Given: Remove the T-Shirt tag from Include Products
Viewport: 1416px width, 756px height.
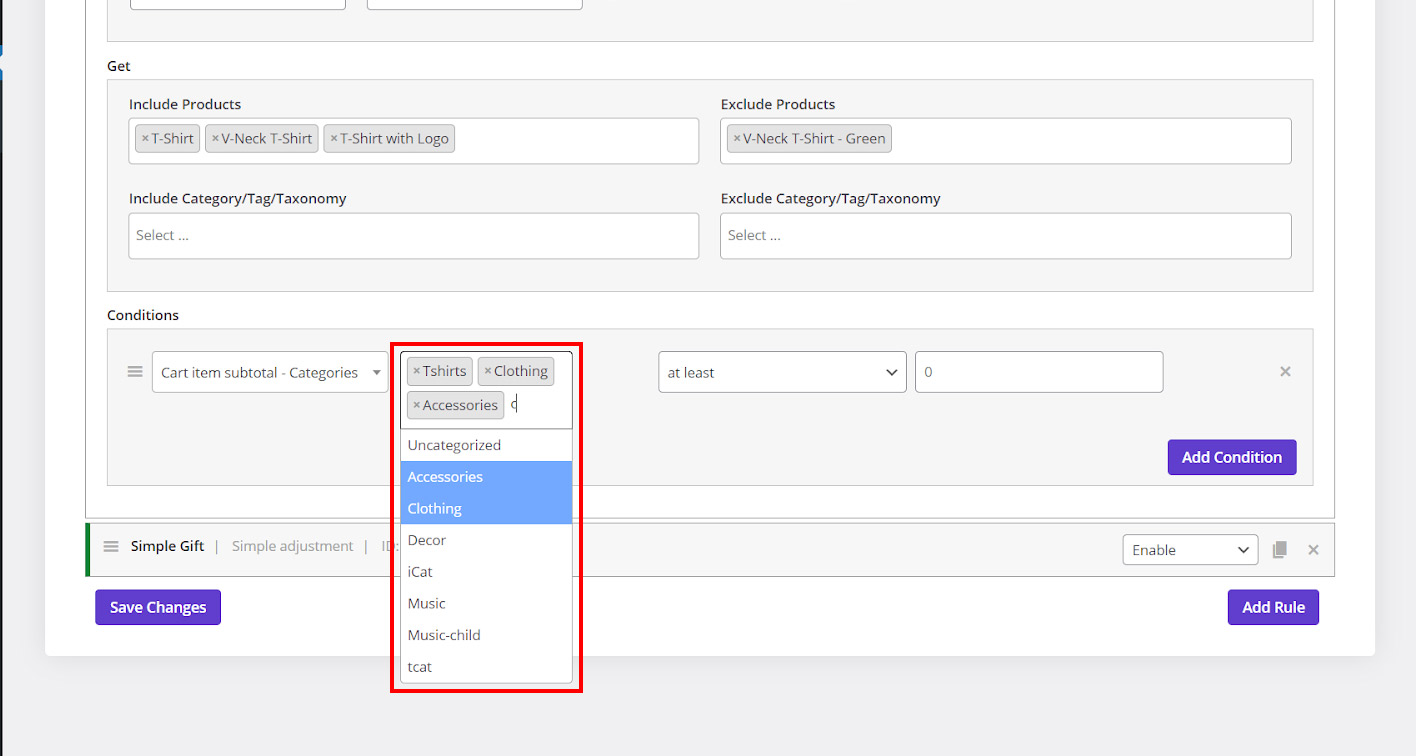Looking at the screenshot, I should coord(145,139).
